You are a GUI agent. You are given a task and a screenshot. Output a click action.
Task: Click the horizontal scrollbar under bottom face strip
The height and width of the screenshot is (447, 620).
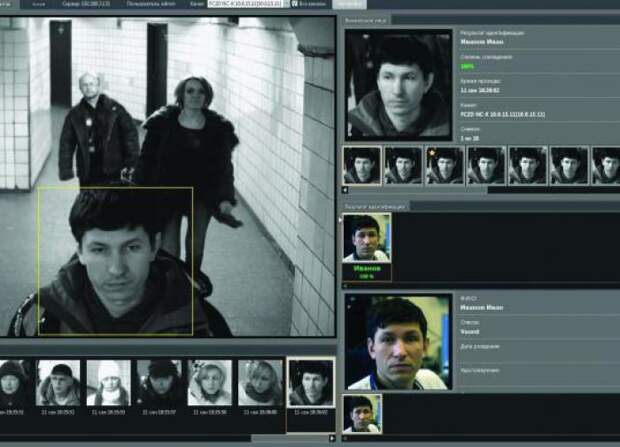coord(150,437)
